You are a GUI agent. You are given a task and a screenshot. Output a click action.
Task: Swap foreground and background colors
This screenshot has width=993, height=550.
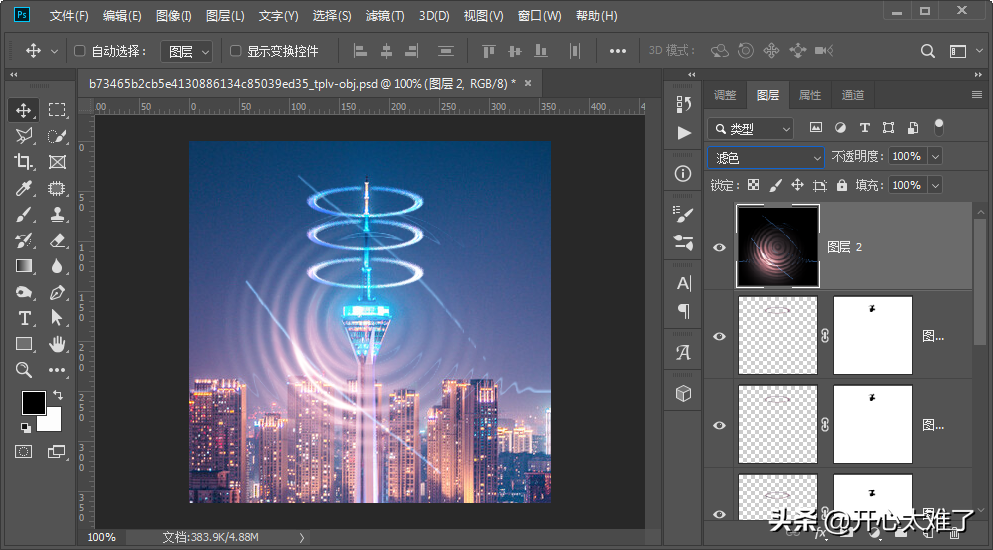coord(58,395)
